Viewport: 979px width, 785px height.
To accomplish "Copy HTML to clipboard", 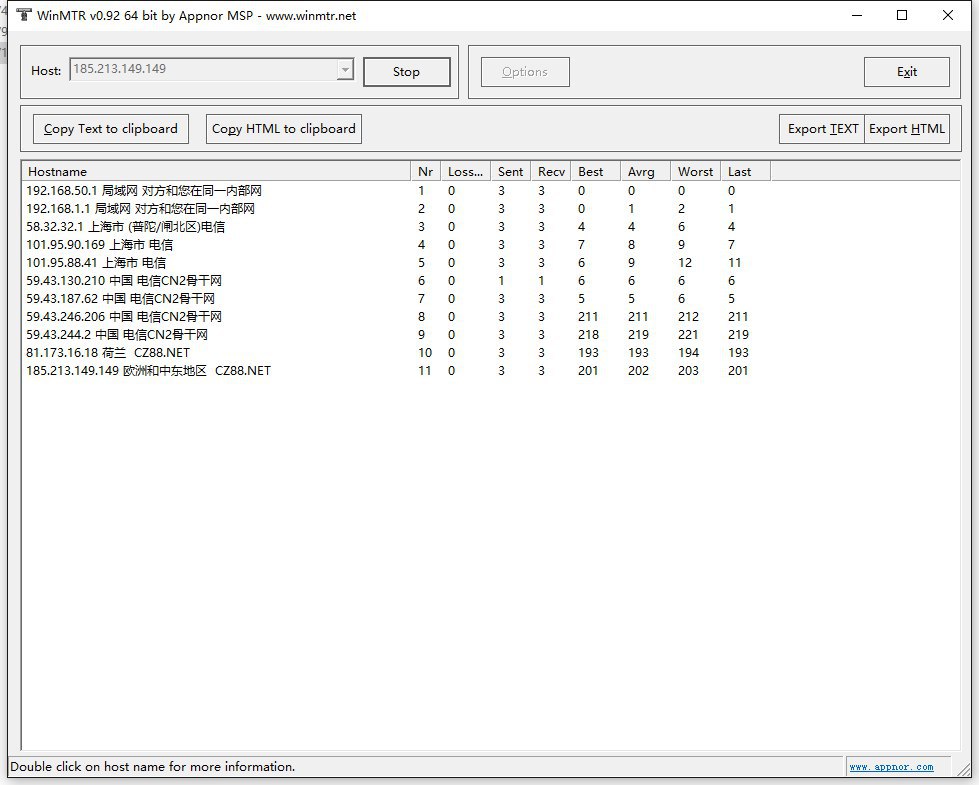I will coord(283,129).
